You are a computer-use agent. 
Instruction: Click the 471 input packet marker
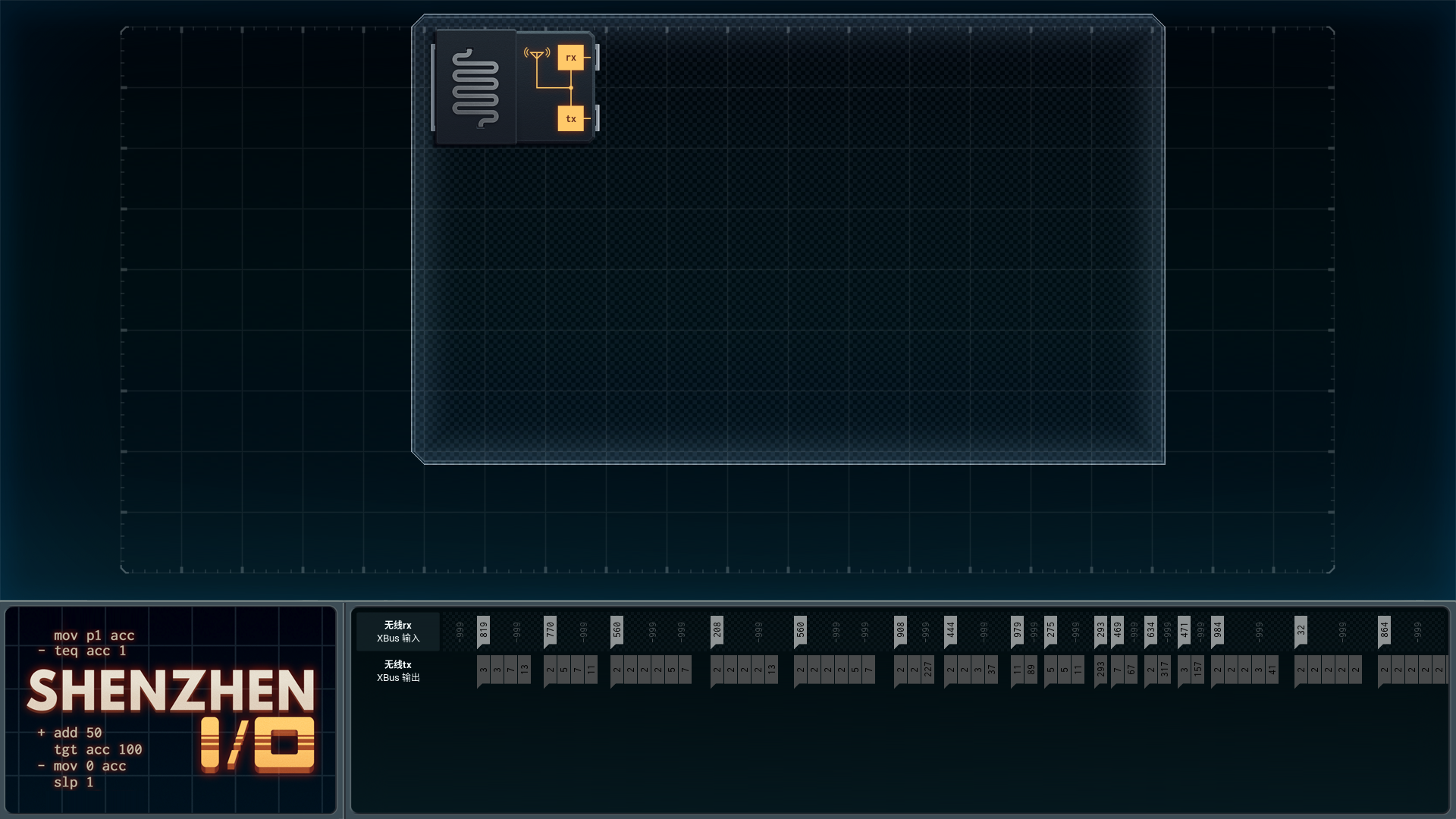click(1184, 631)
